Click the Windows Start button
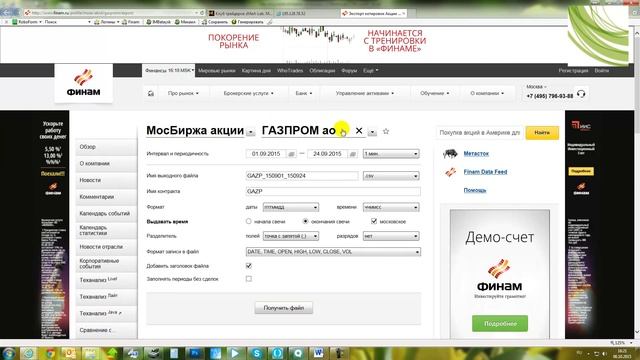 pos(9,353)
